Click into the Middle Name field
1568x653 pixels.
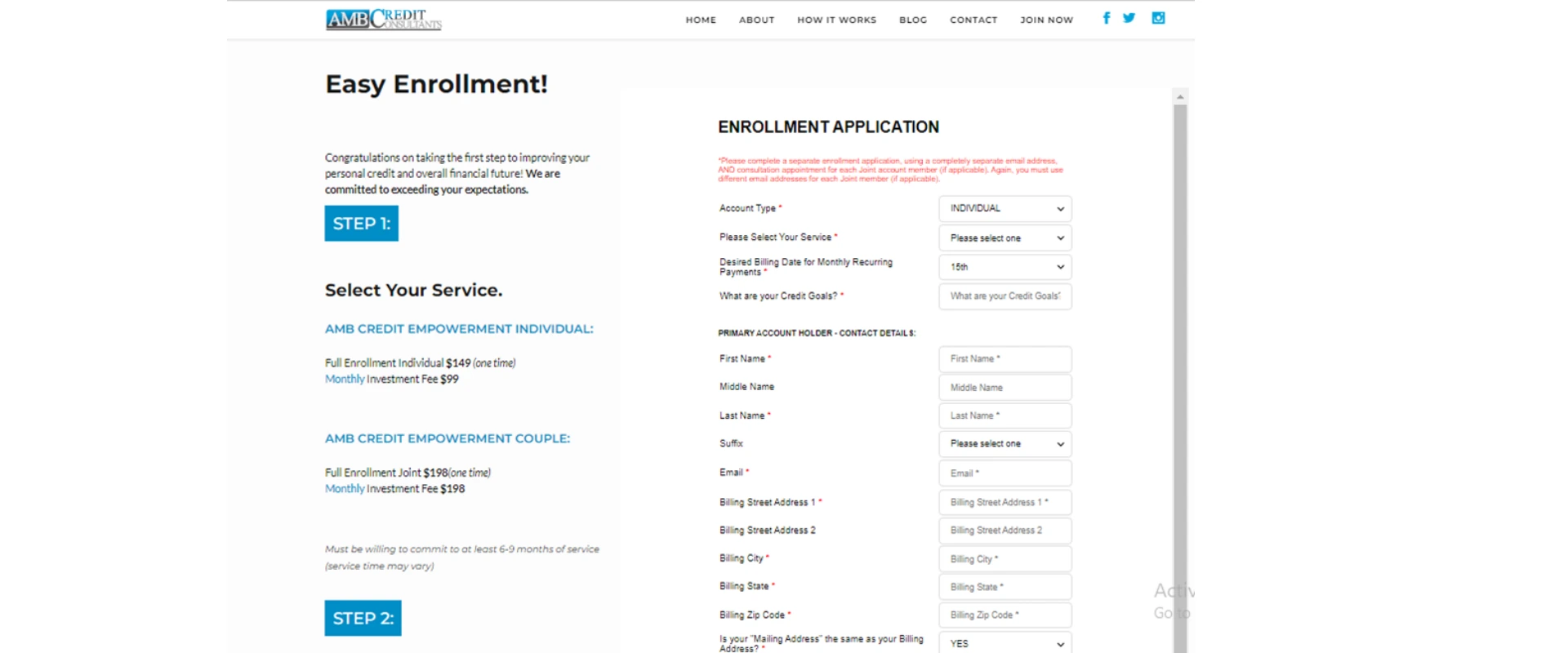click(1005, 388)
